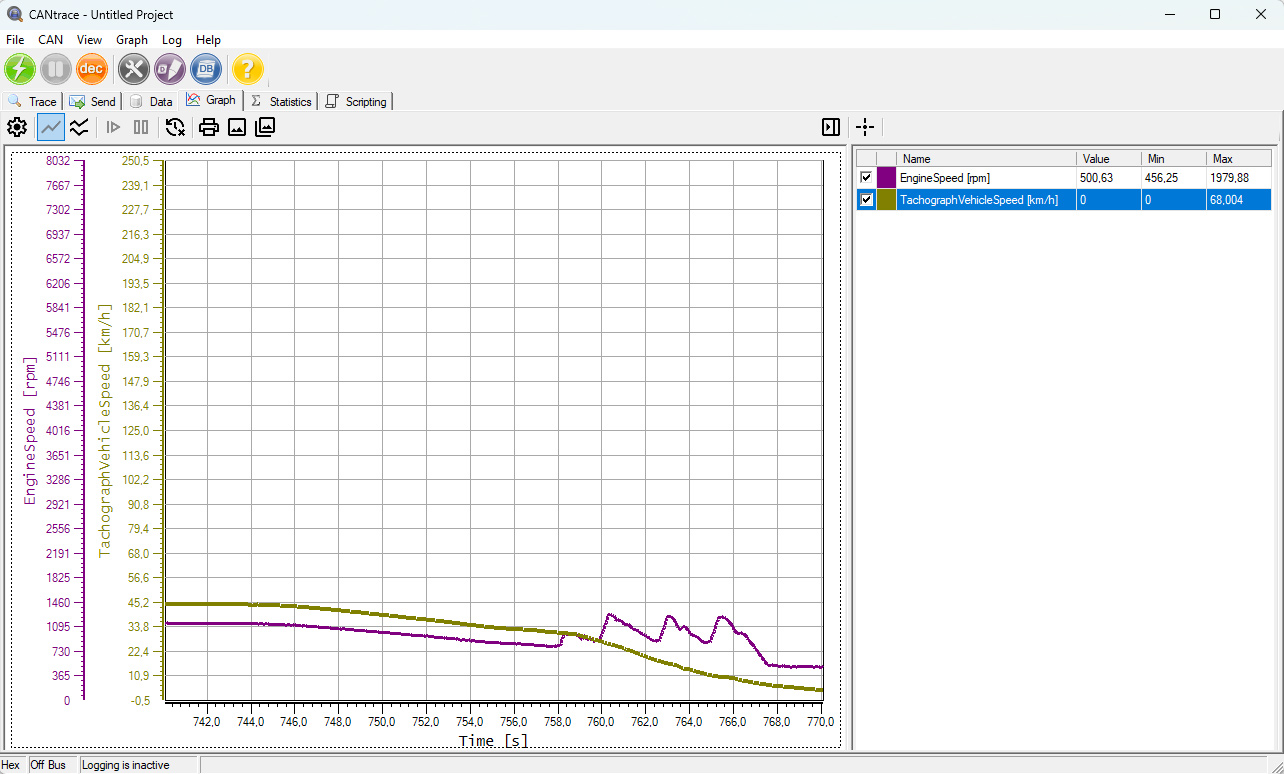Open settings via the wrench and screwdriver icon
This screenshot has width=1284, height=774.
point(134,69)
